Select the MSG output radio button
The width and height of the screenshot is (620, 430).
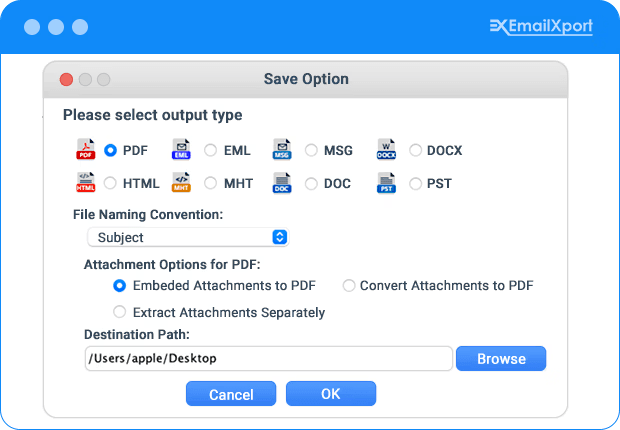click(x=311, y=150)
